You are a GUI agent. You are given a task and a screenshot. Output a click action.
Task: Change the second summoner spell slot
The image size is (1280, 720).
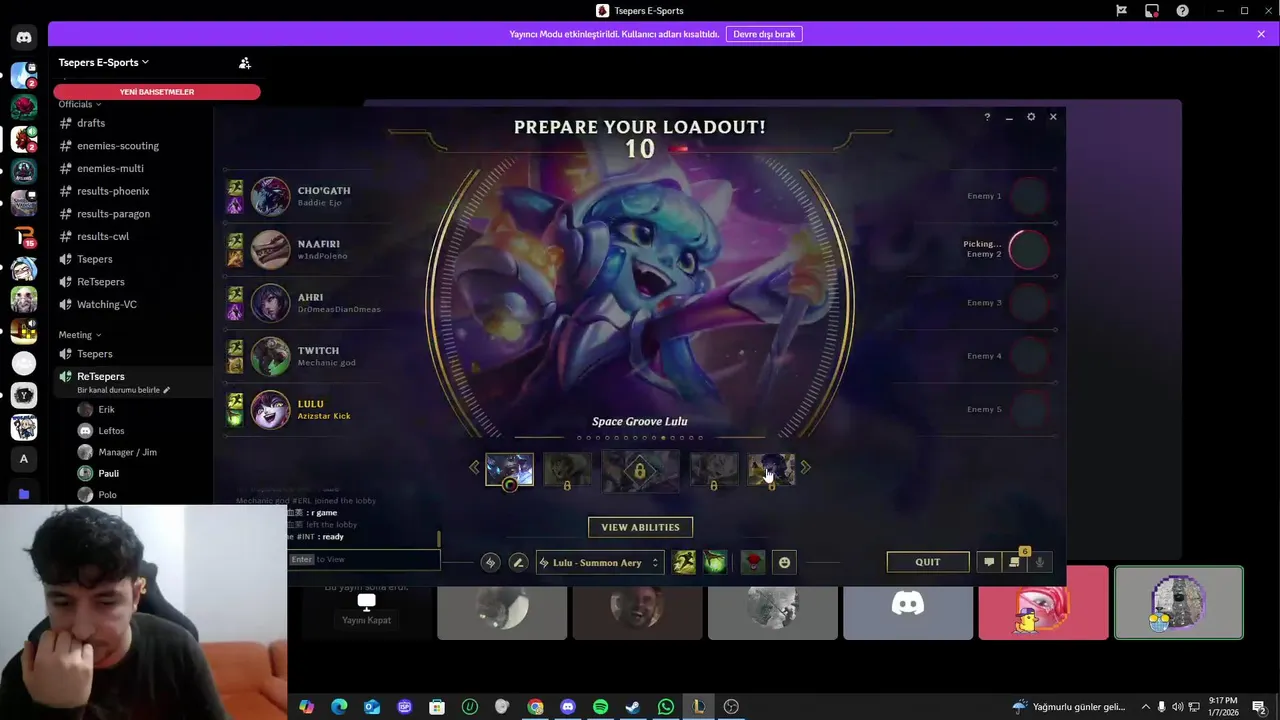[714, 563]
